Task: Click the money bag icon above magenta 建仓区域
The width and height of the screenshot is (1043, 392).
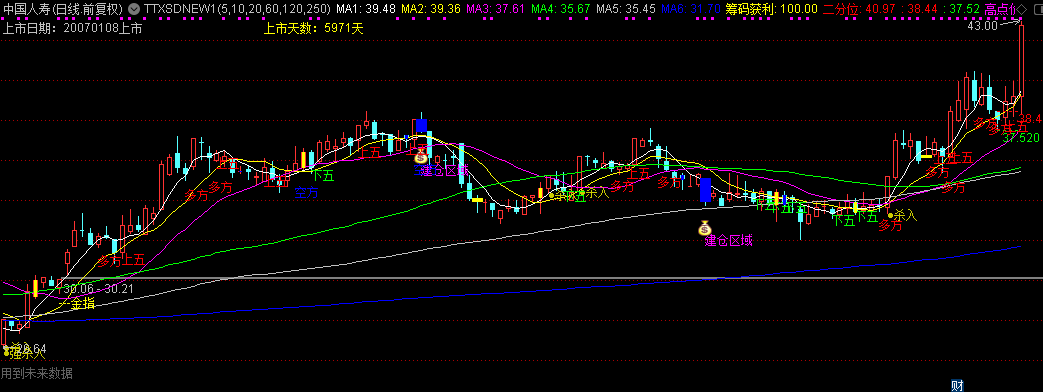Action: point(704,228)
